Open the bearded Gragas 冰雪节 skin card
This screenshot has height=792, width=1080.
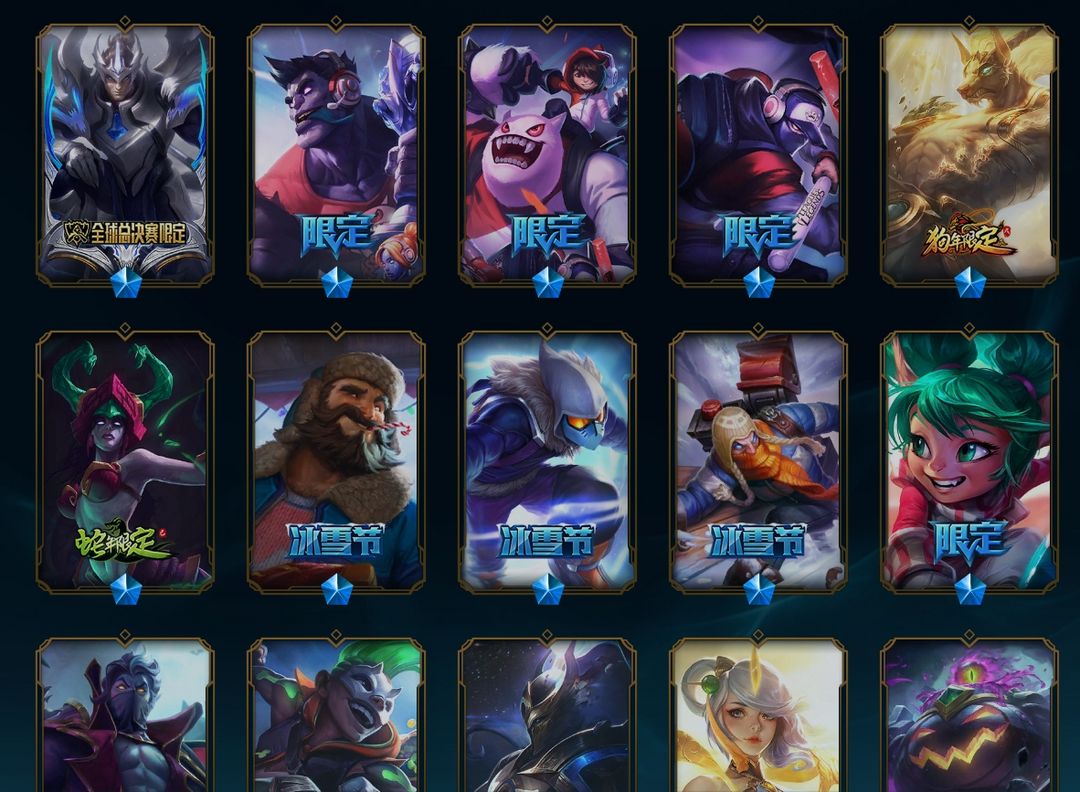click(336, 462)
